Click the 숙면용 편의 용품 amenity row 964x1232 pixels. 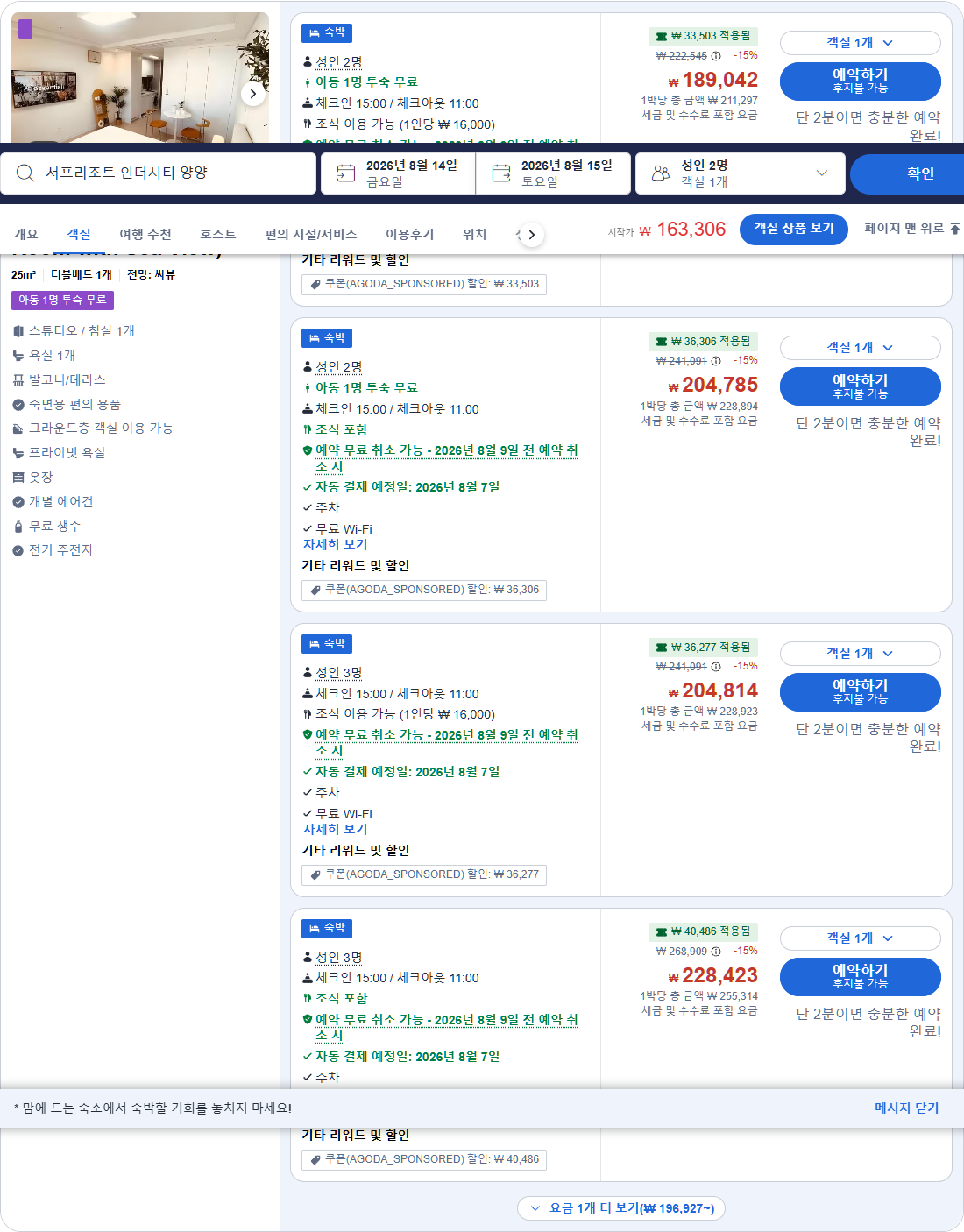tap(67, 405)
